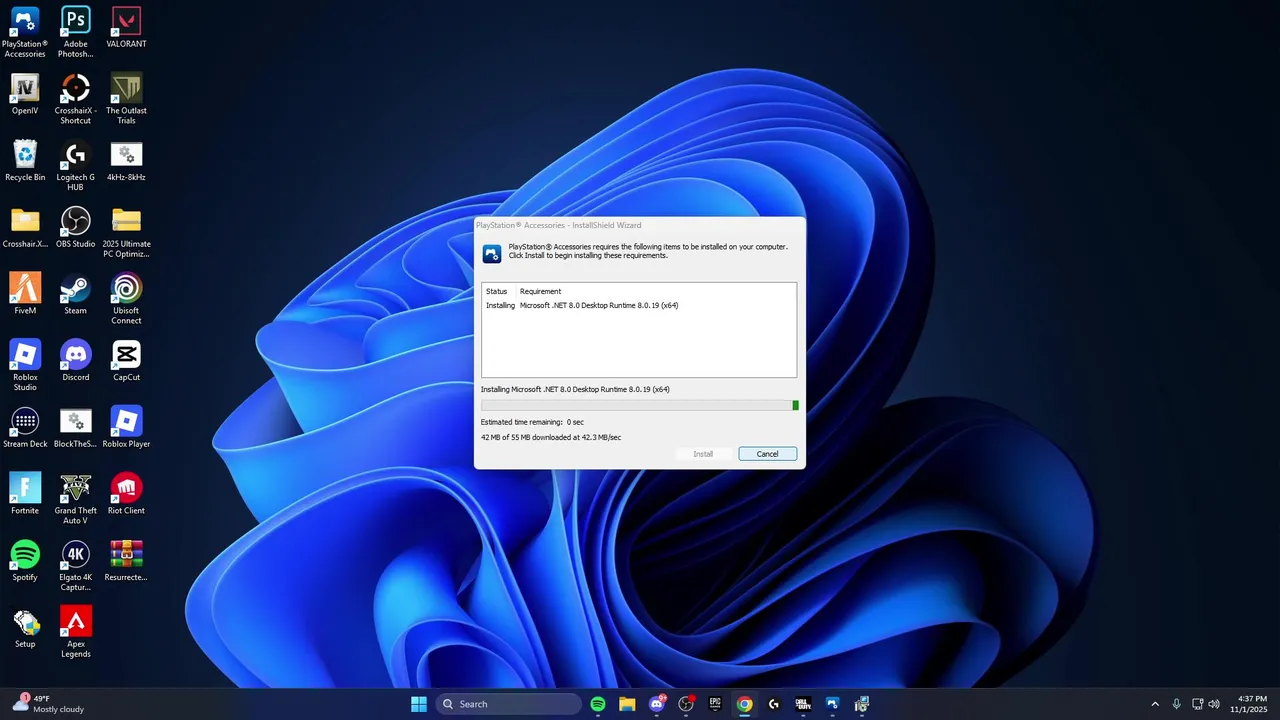
Task: Select the BlockTheSpot desktop icon
Action: [x=75, y=428]
